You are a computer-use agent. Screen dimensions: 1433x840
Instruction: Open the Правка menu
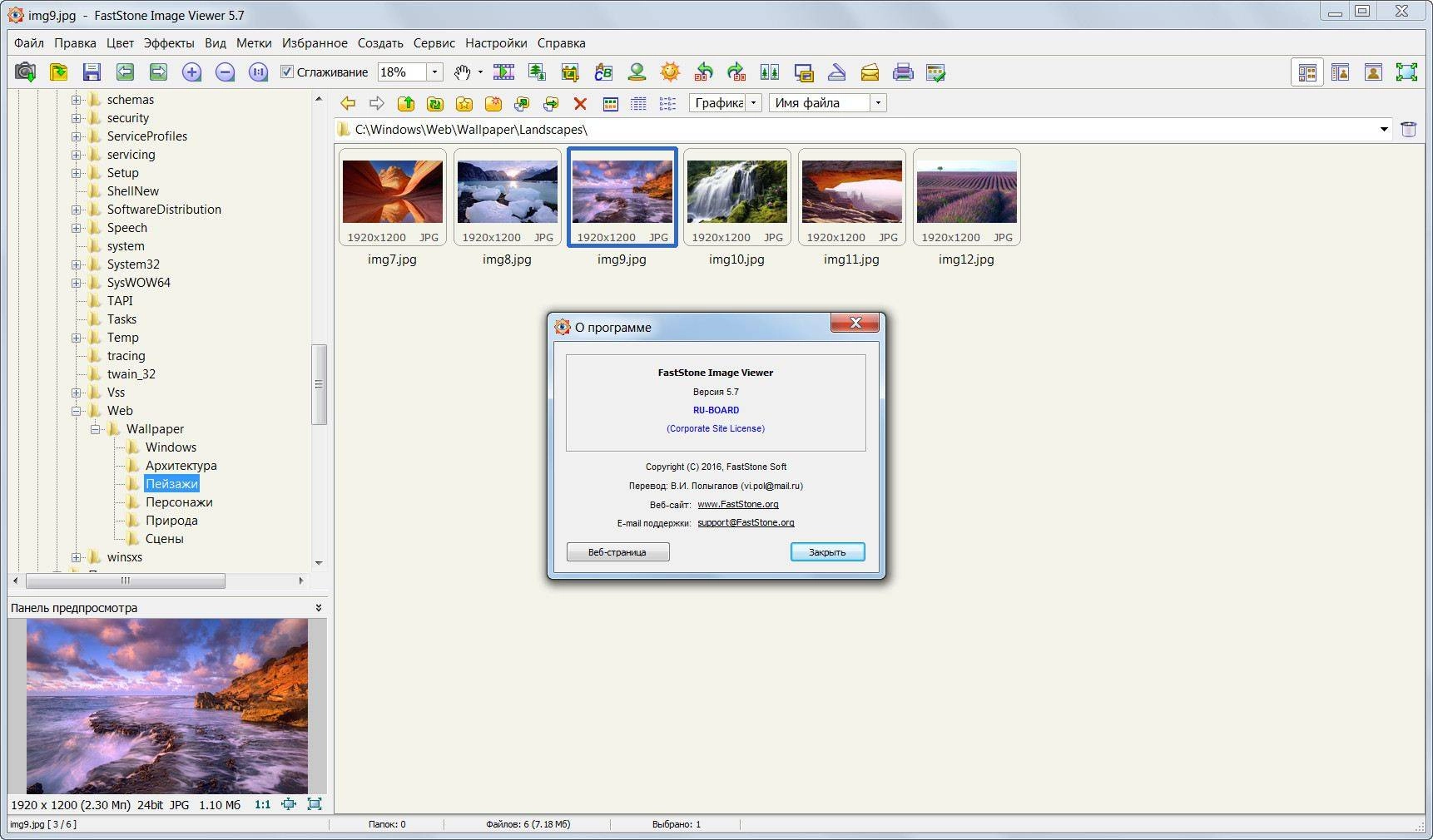(76, 43)
